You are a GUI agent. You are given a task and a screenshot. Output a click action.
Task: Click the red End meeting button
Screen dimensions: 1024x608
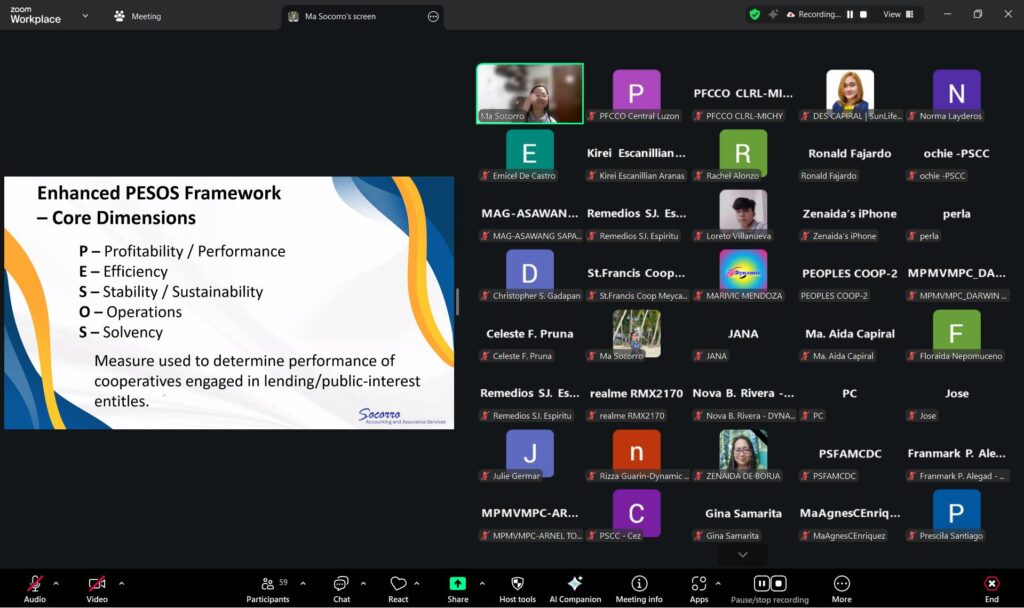(x=991, y=585)
